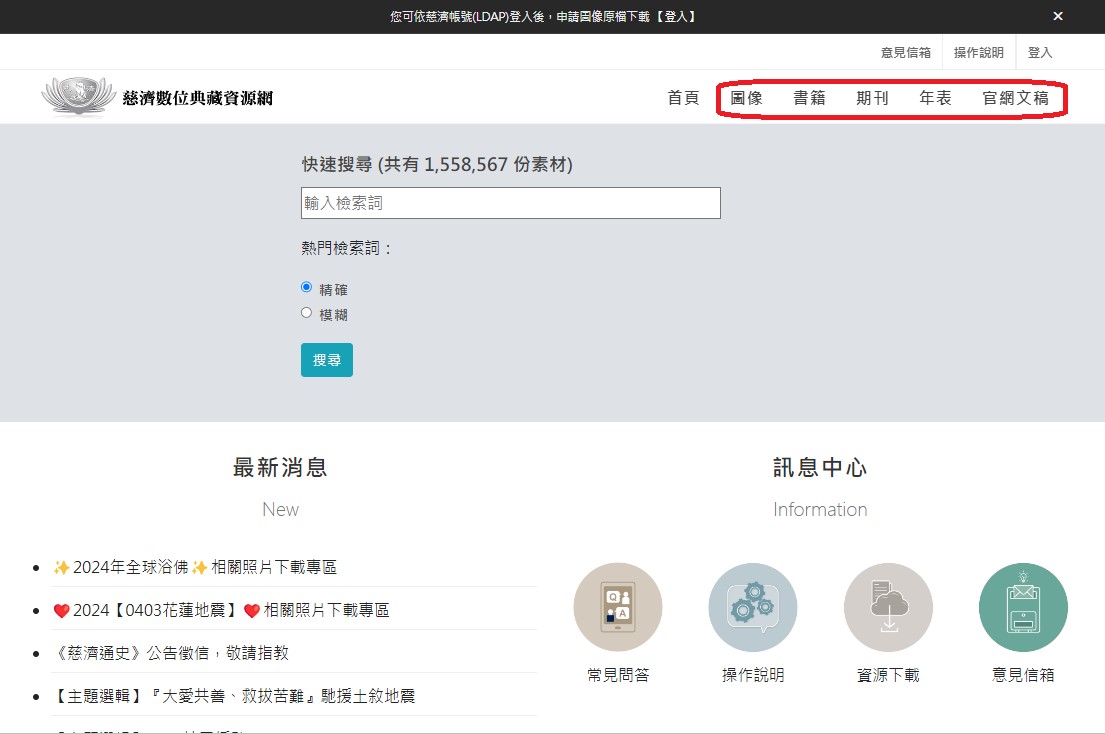
Task: Open the 年表 navigation menu item
Action: [x=935, y=98]
